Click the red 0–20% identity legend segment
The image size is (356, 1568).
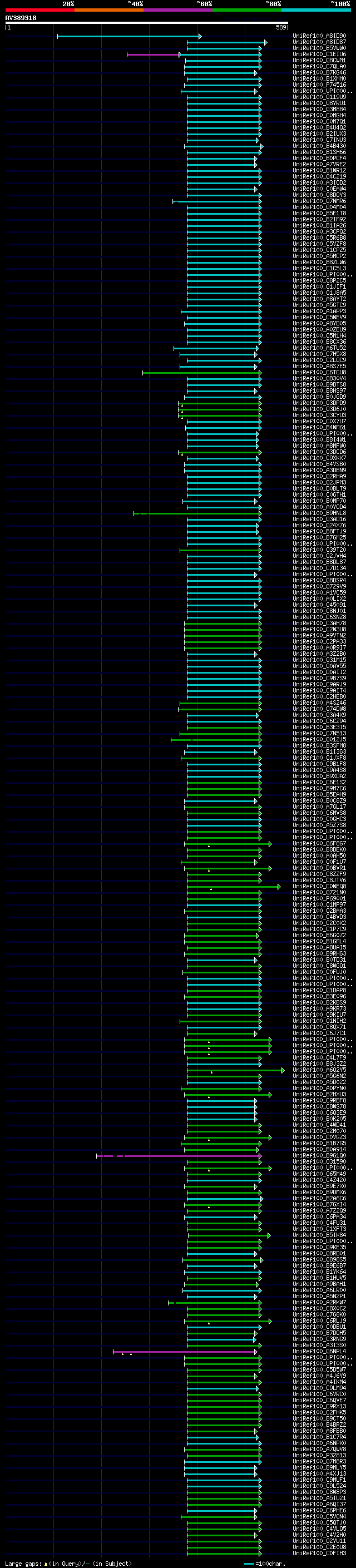pyautogui.click(x=39, y=10)
